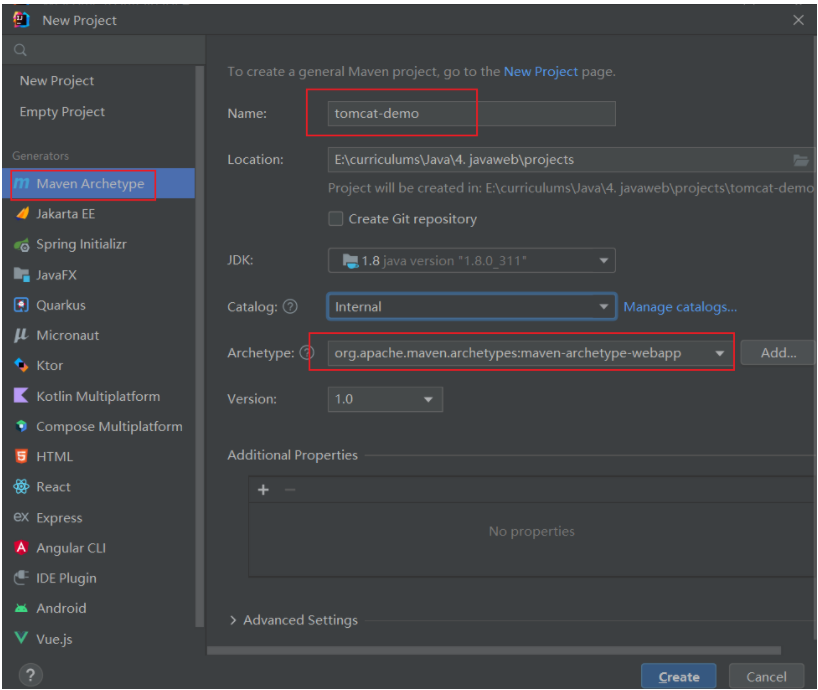Viewport: 818px width, 690px height.
Task: Click the Catalog help question icon
Action: pyautogui.click(x=290, y=307)
